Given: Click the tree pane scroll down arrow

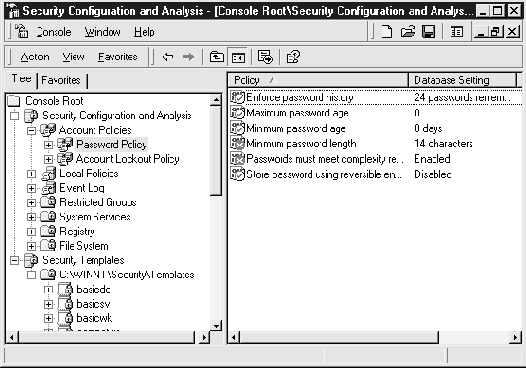Looking at the screenshot, I should [216, 325].
